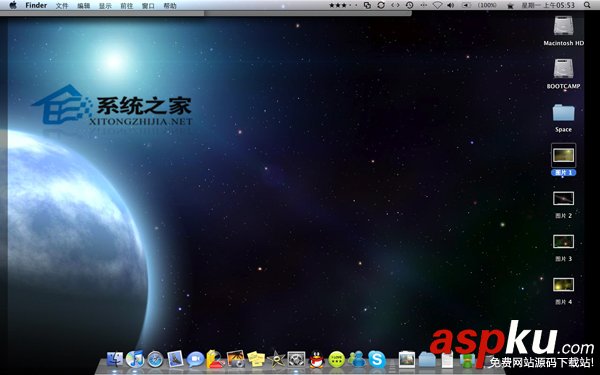Open Finder from the Dock
The height and width of the screenshot is (375, 600).
pos(114,359)
